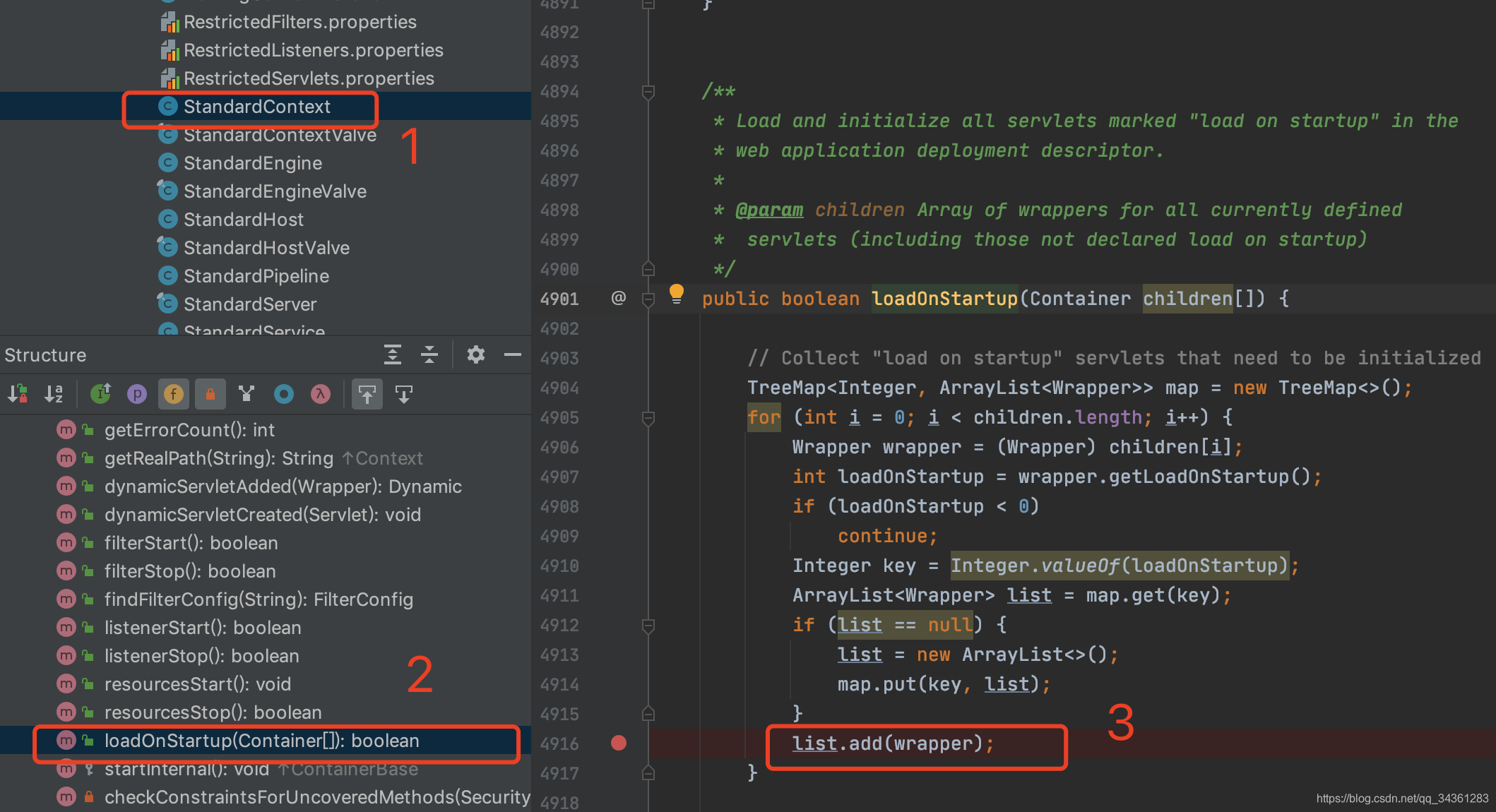Jump to filterStop() method
Viewport: 1496px width, 812px height.
[190, 571]
